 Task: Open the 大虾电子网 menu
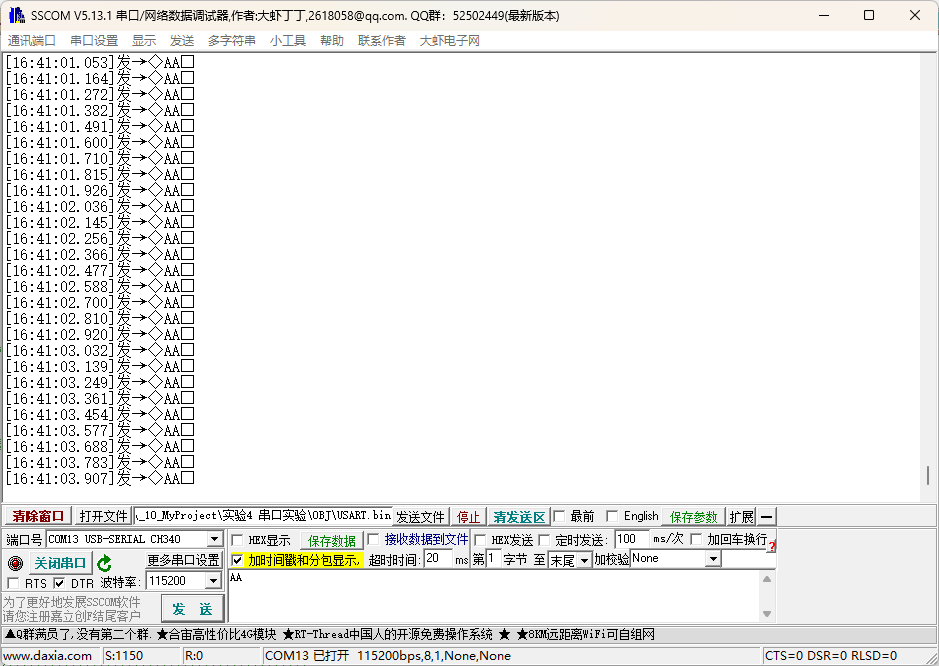450,41
